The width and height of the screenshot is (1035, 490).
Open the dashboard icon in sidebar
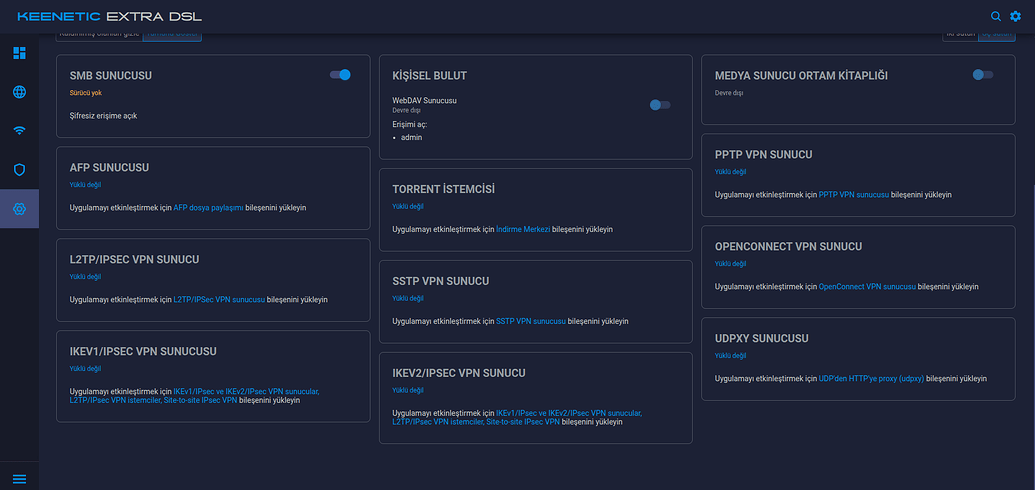(x=19, y=53)
